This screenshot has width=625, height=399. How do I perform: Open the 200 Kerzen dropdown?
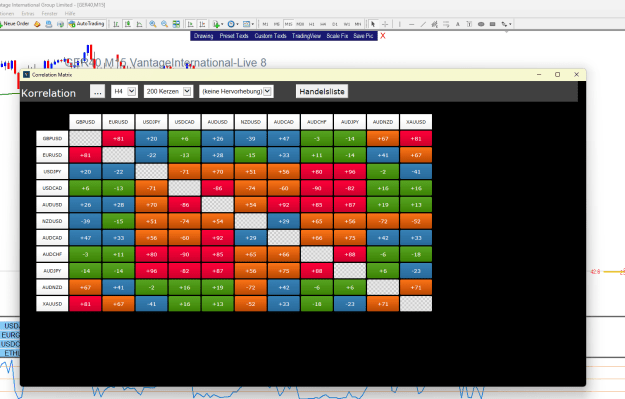point(168,92)
